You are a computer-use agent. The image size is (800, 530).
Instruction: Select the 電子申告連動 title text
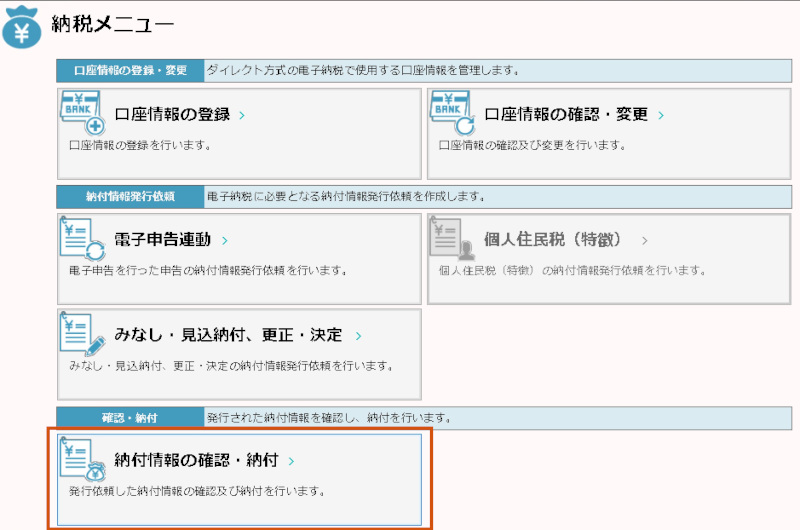coord(164,240)
